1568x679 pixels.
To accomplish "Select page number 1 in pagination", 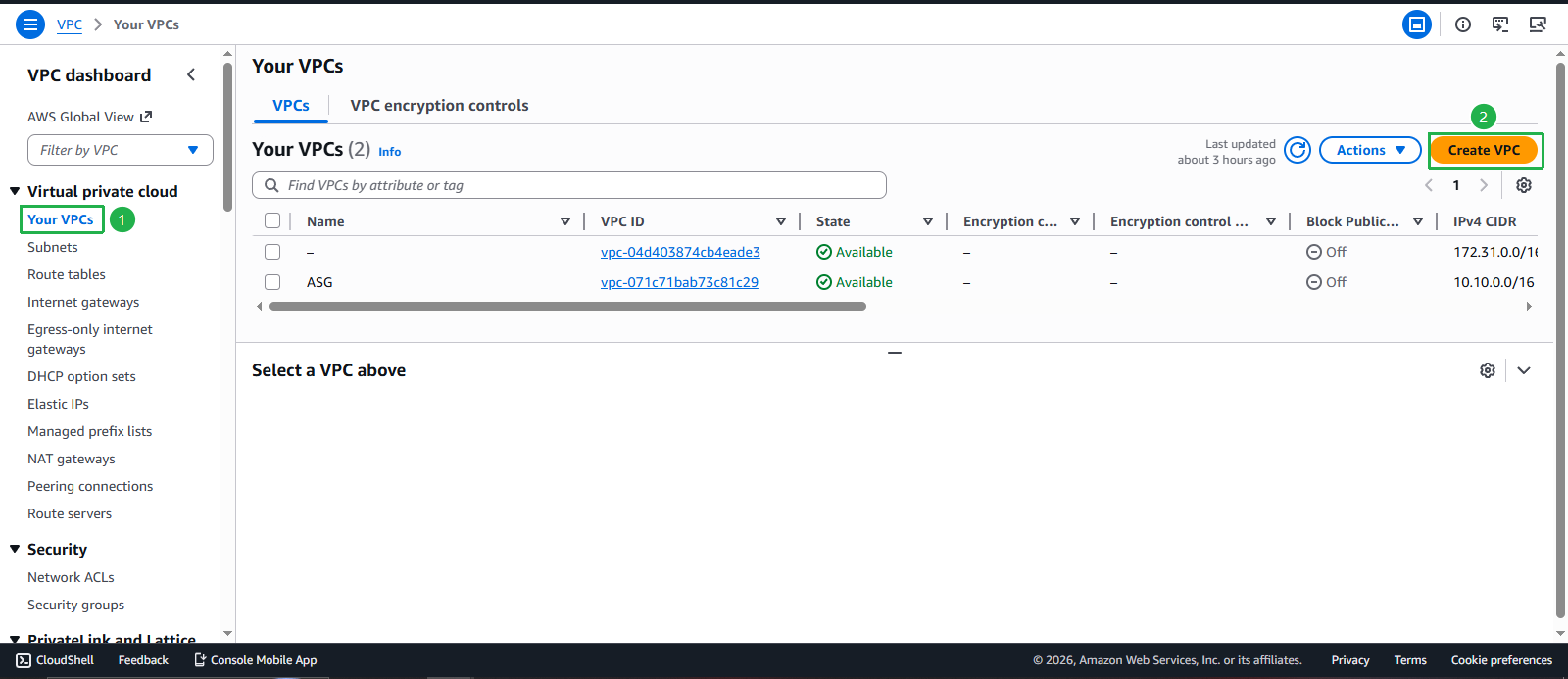I will tap(1456, 185).
